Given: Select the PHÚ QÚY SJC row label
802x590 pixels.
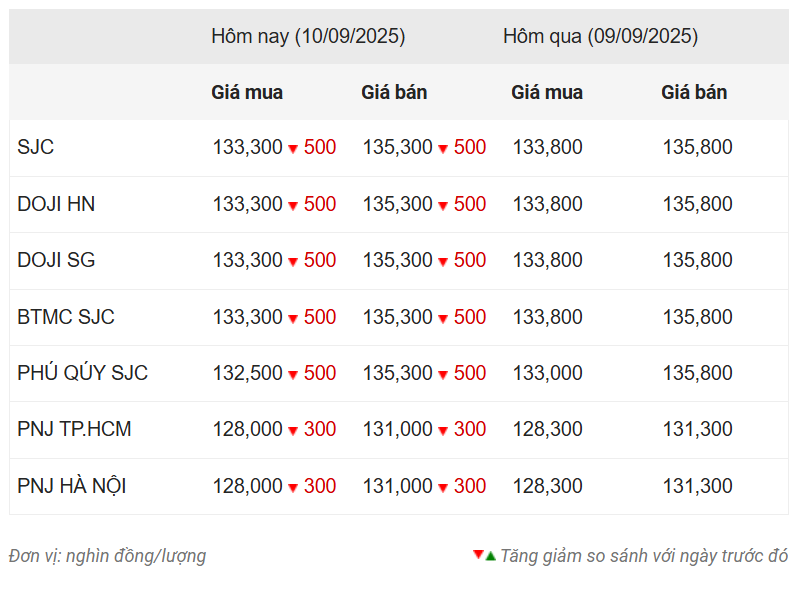Looking at the screenshot, I should pos(83,373).
